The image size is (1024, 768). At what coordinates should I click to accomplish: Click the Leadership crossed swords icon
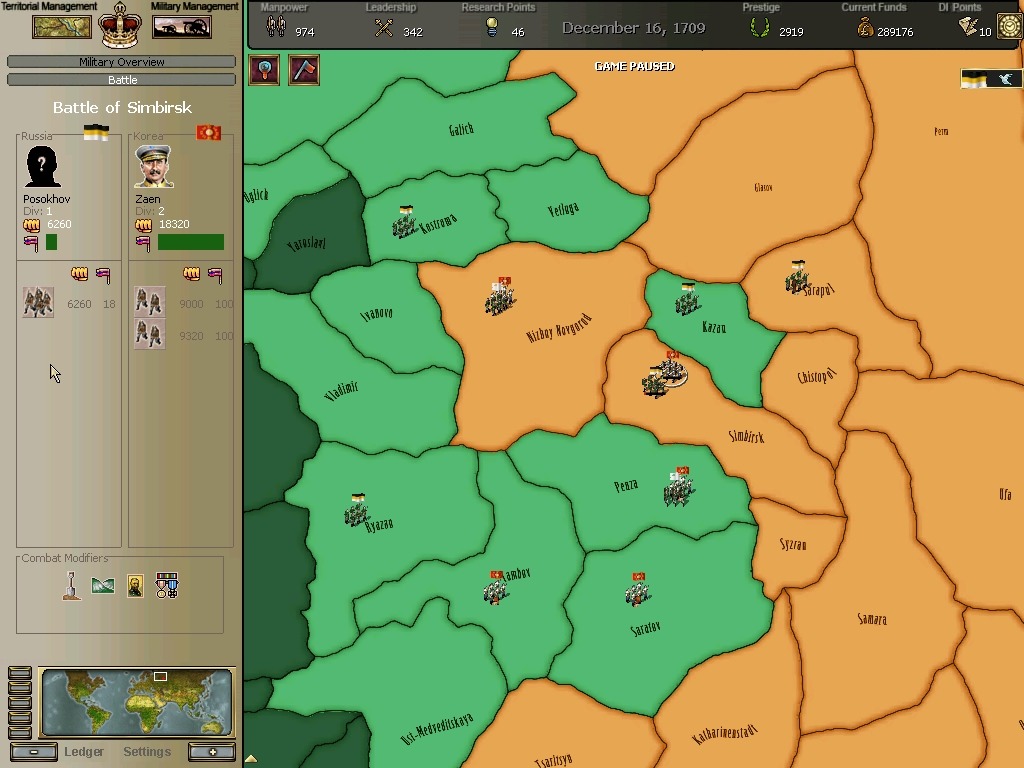(x=384, y=28)
